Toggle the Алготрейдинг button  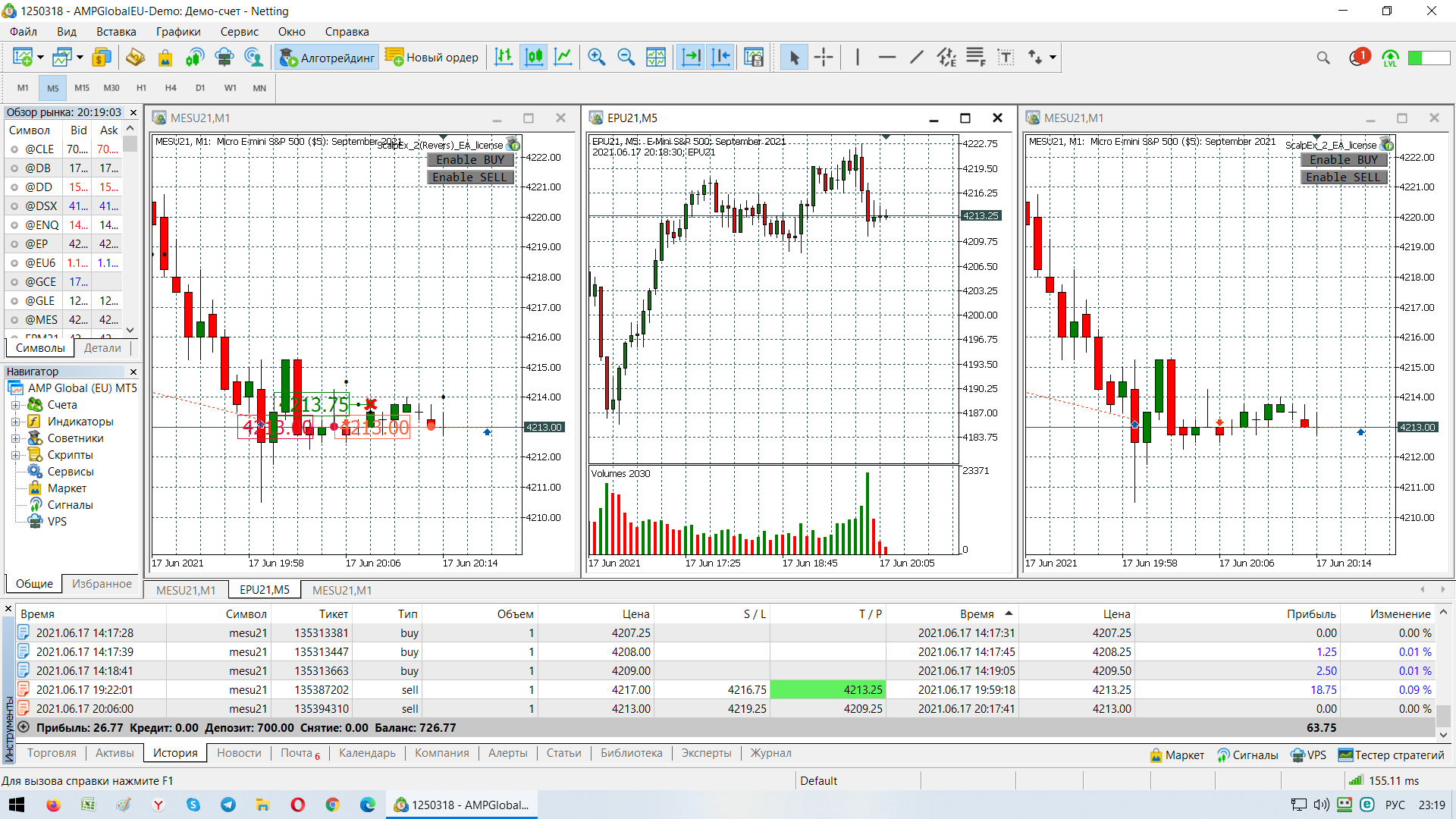327,58
